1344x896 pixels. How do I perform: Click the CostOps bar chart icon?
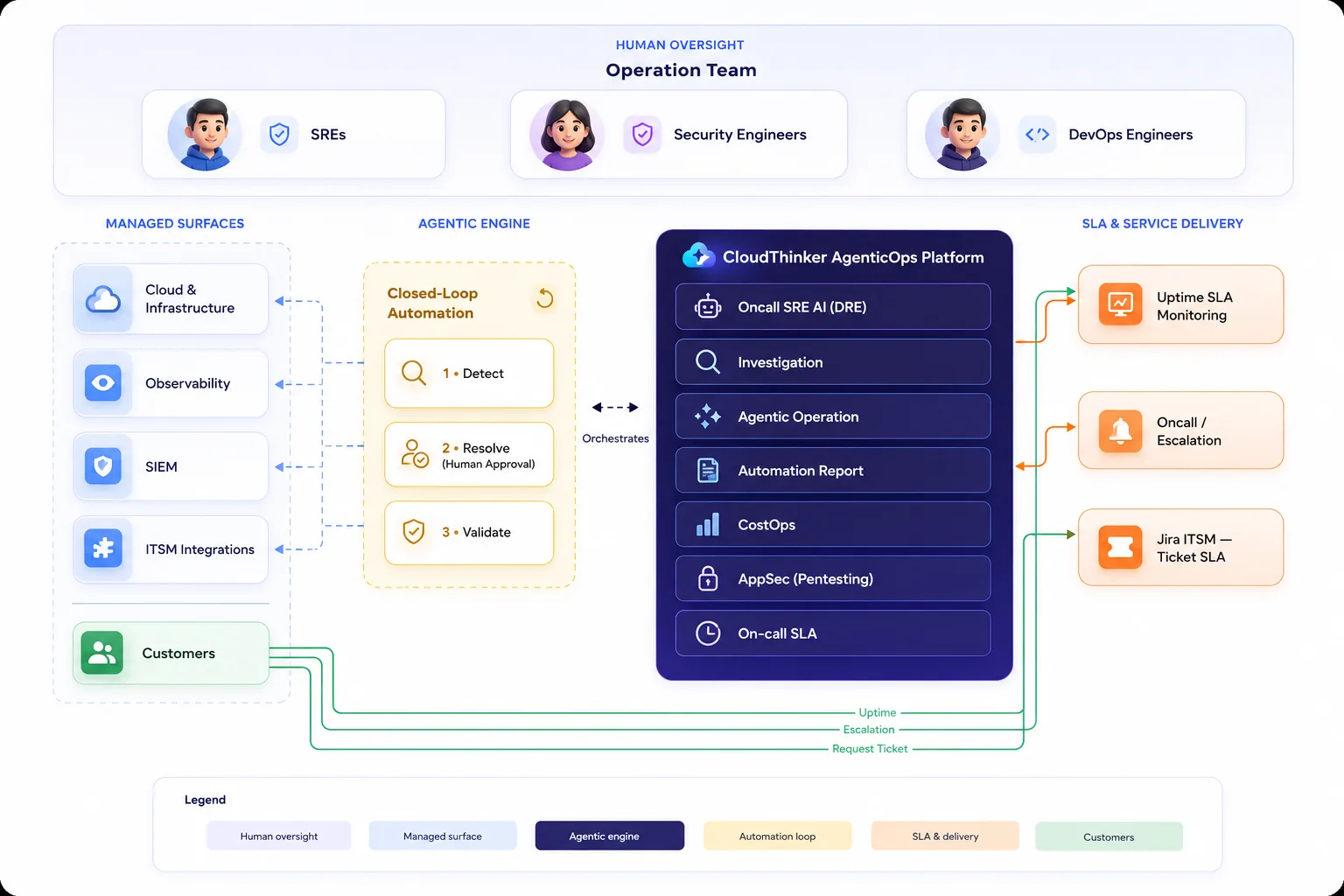pos(708,525)
